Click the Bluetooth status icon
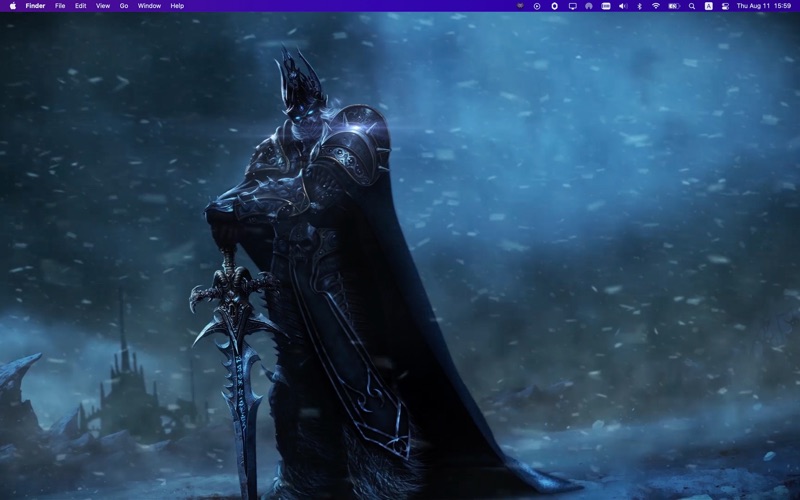 639,6
